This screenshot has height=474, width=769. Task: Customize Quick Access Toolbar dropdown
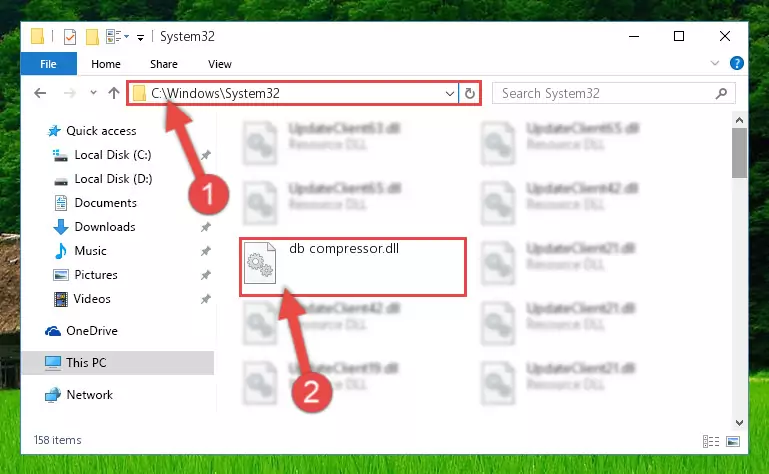point(140,37)
